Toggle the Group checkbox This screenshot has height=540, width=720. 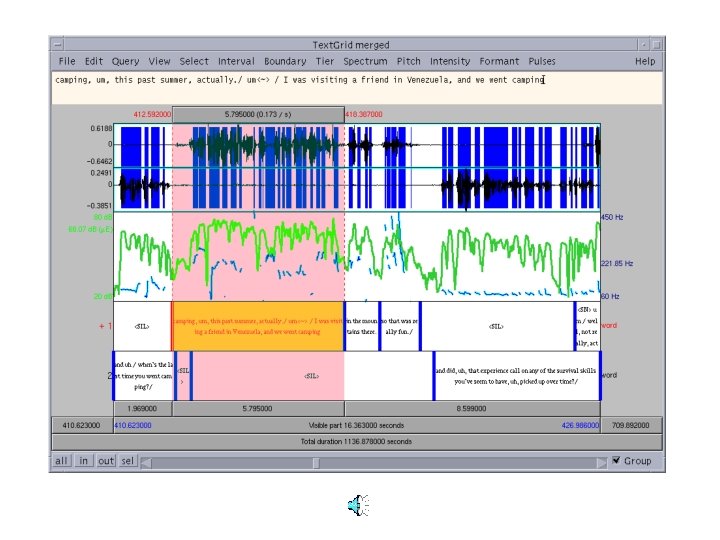[616, 460]
